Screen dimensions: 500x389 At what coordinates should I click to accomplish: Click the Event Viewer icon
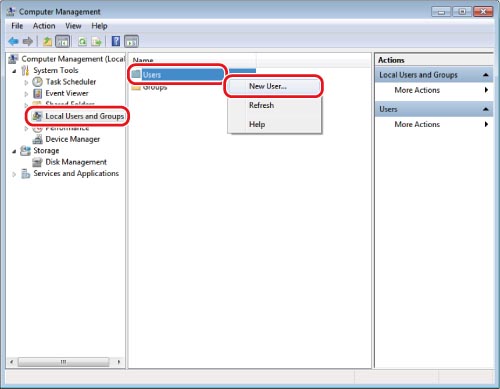pos(37,93)
